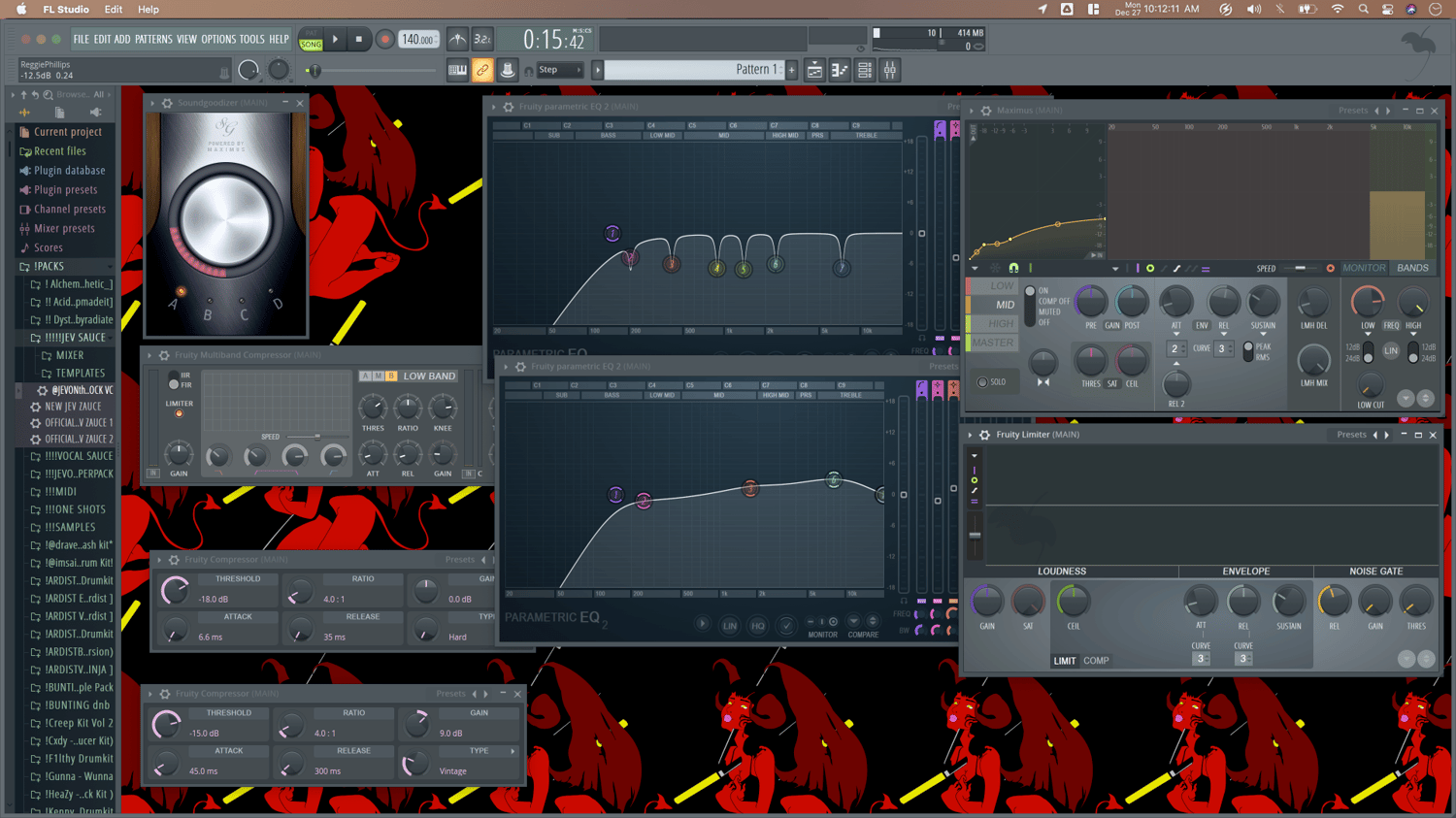Open Maximus plugin menu arrow beside gear
Image resolution: width=1456 pixels, height=818 pixels.
[972, 111]
